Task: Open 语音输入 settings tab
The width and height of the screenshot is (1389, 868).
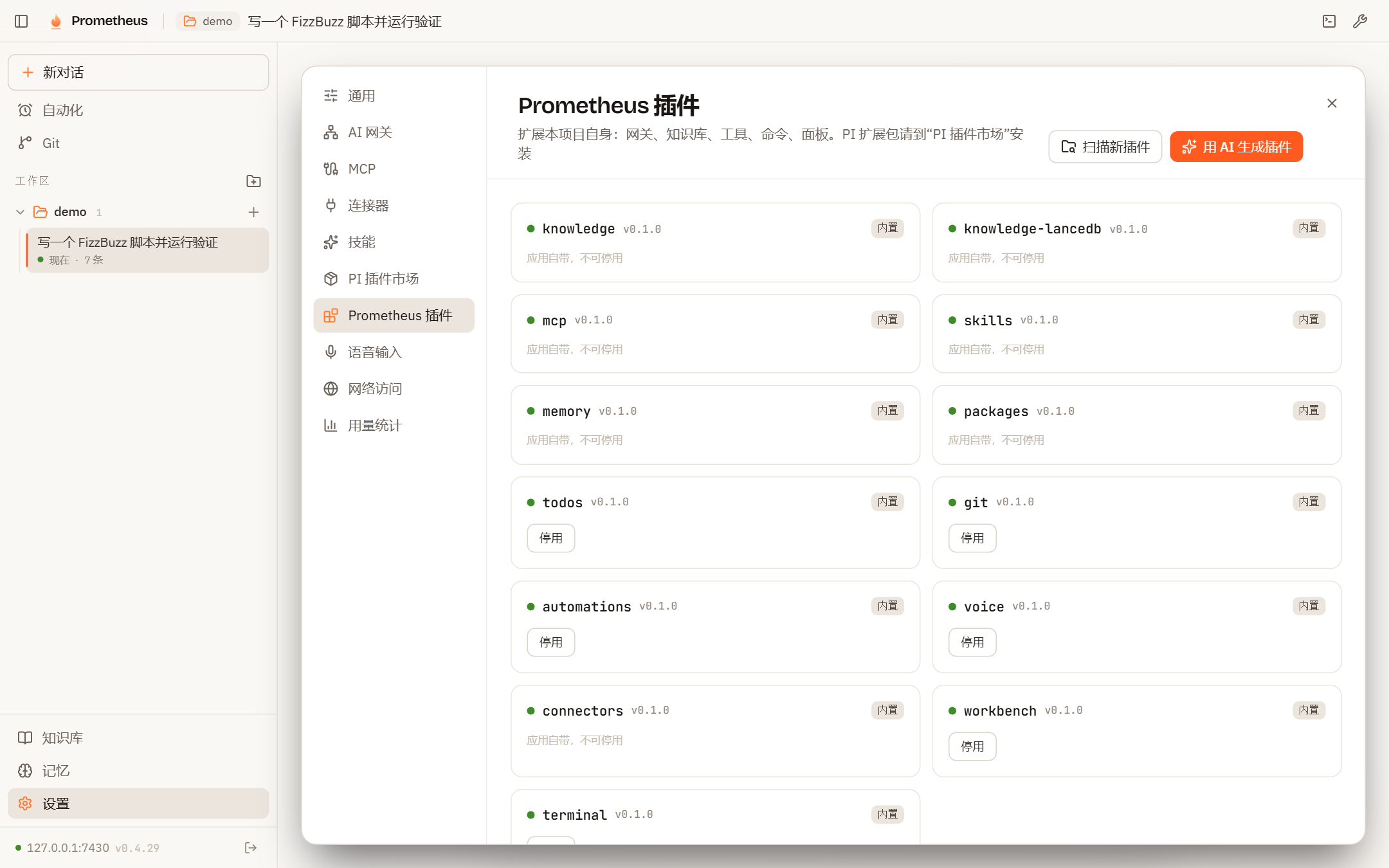Action: (394, 352)
